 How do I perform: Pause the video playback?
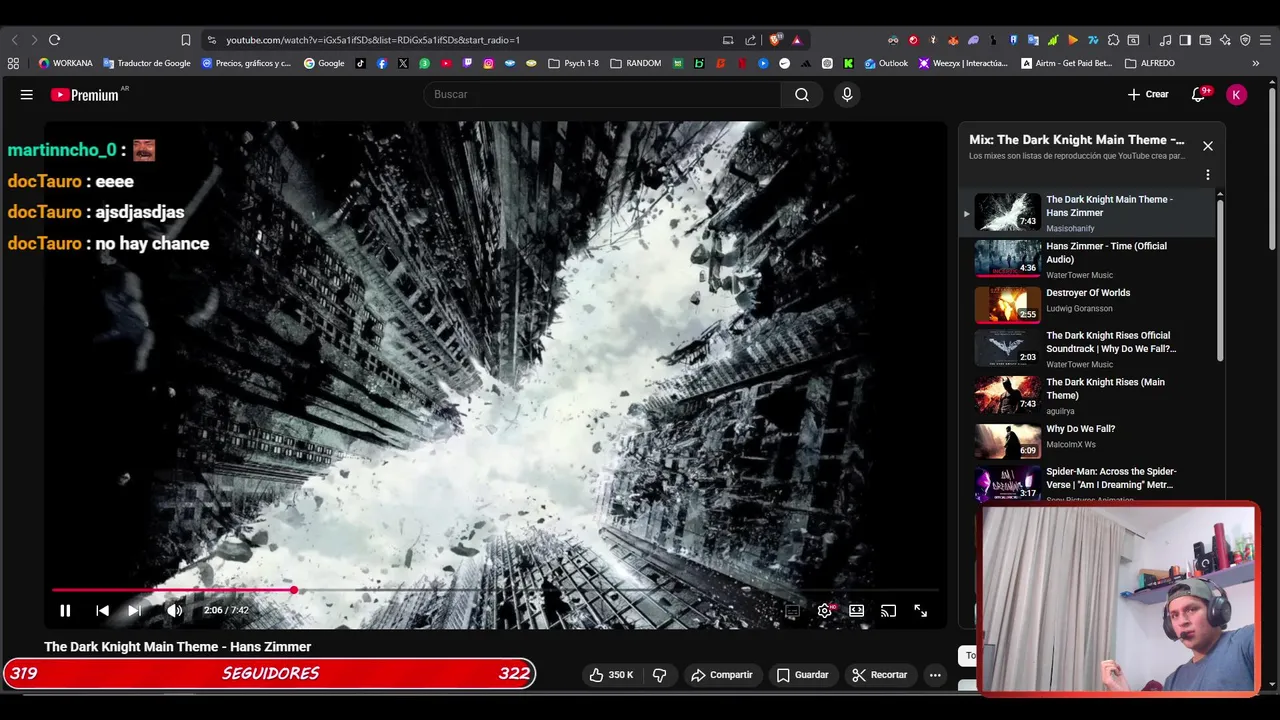65,610
